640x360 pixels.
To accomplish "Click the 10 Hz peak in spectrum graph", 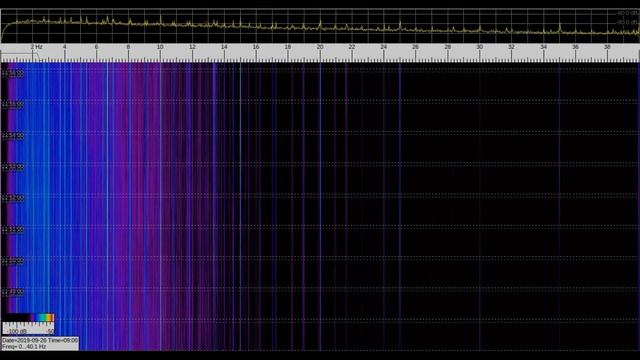I will click(160, 20).
